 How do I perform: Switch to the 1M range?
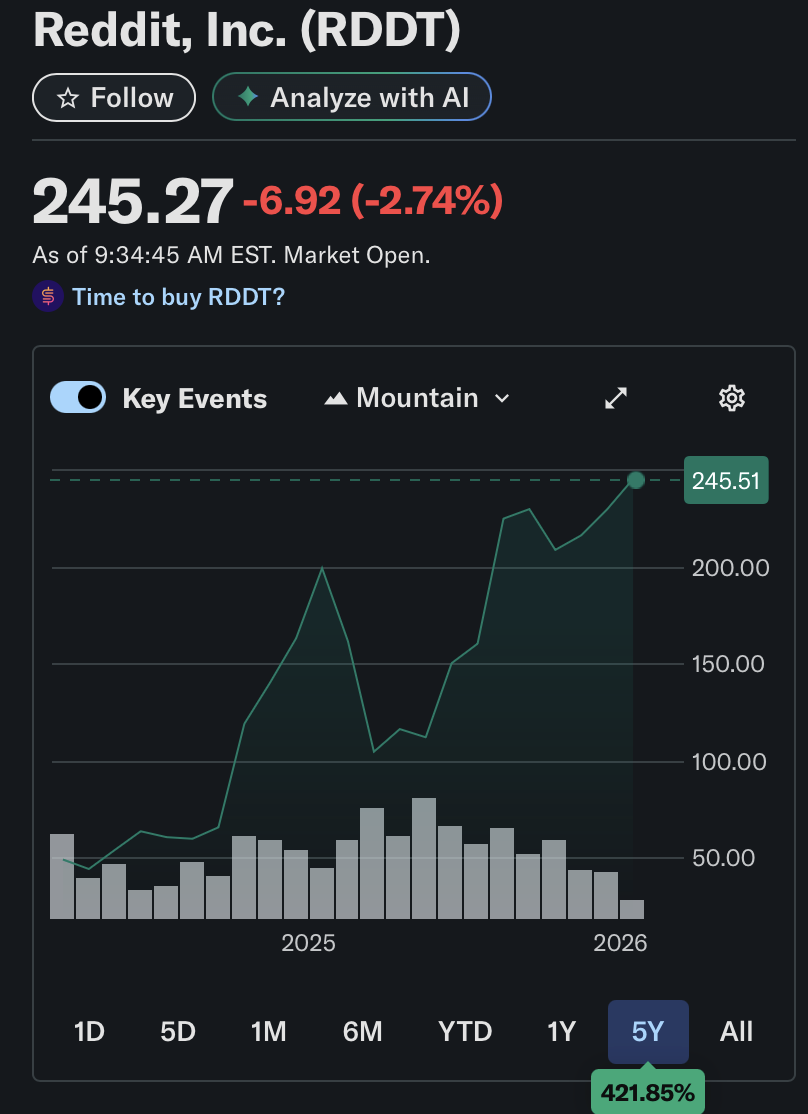[x=269, y=1031]
